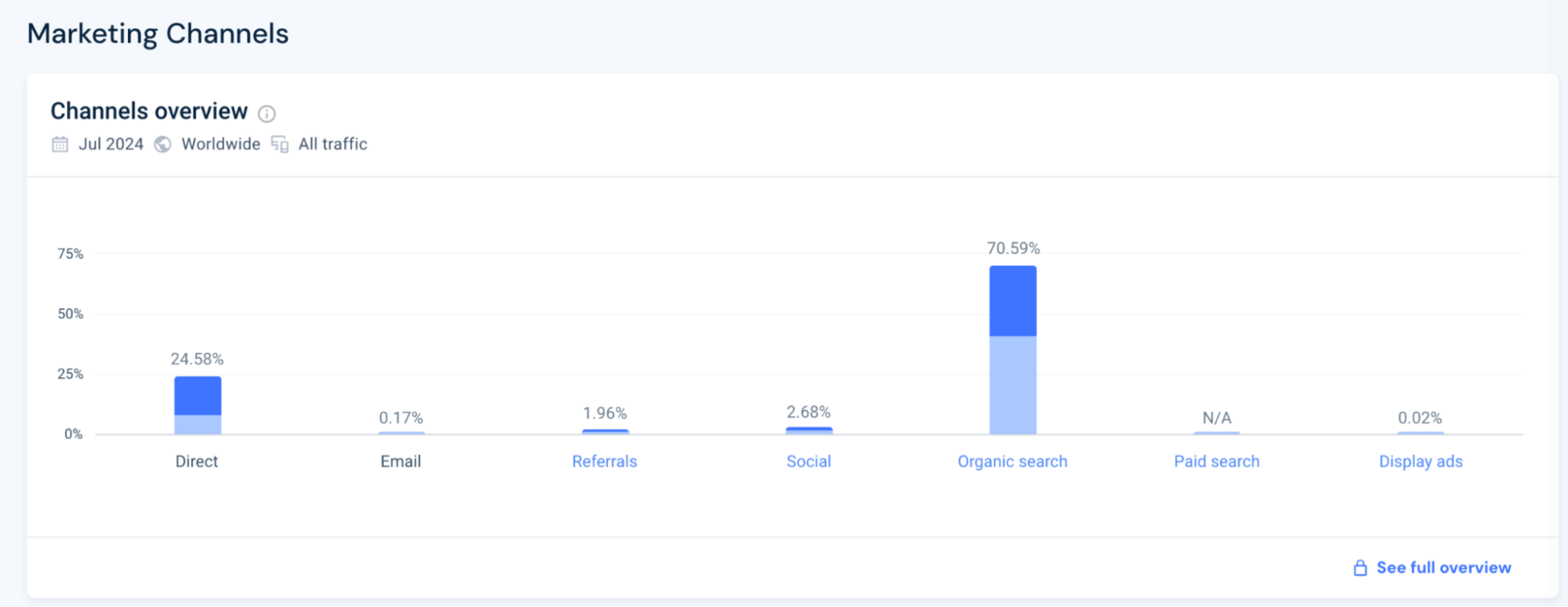Open See full overview link
This screenshot has width=1568, height=607.
pos(1443,568)
